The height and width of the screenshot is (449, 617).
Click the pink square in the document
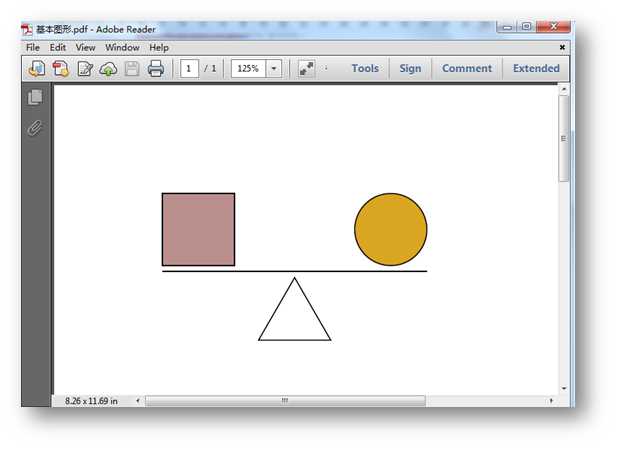coord(198,229)
